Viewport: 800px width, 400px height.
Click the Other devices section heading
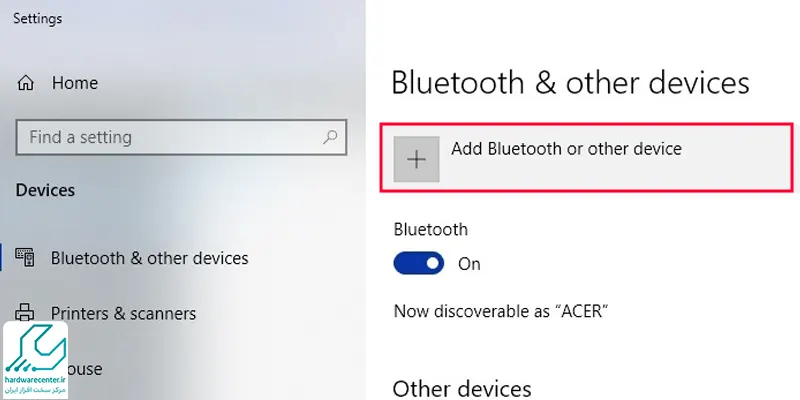click(x=462, y=389)
